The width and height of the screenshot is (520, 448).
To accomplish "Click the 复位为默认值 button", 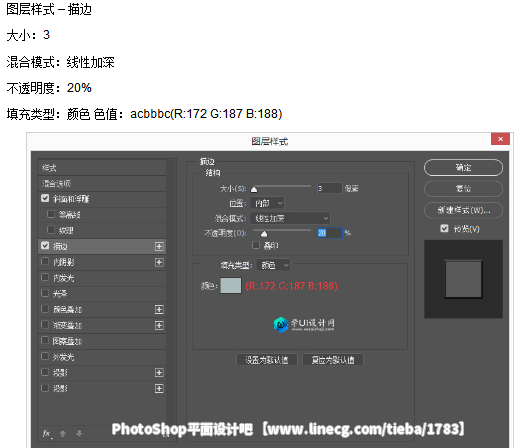I will pyautogui.click(x=333, y=360).
